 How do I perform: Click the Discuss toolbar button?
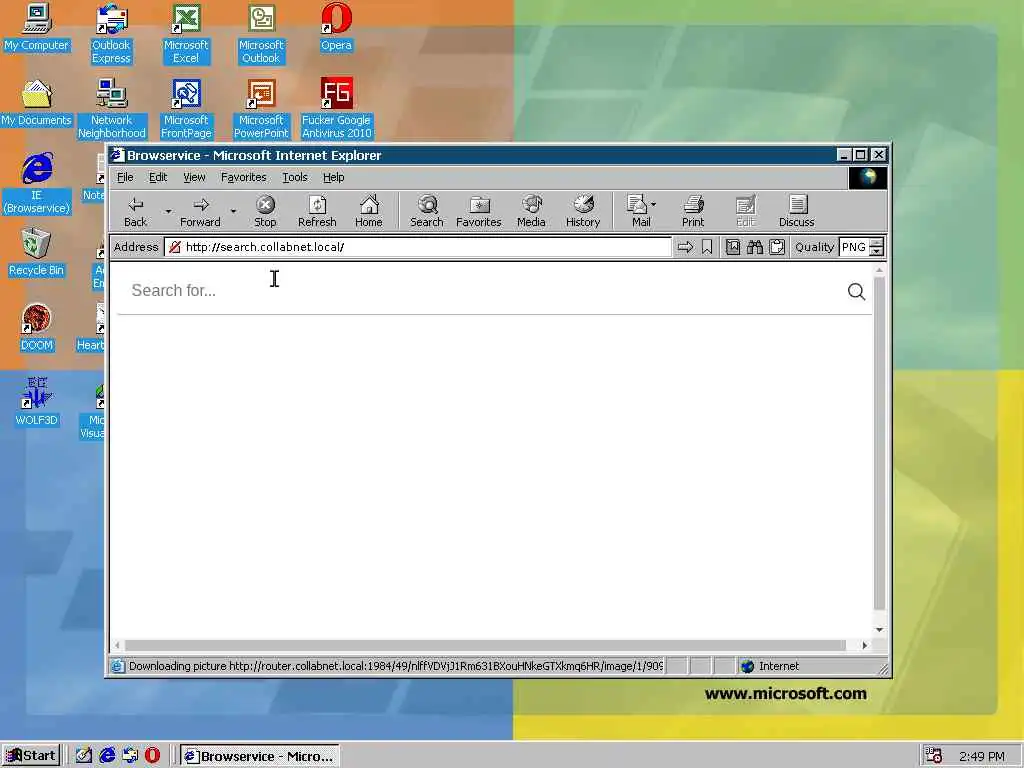[797, 212]
